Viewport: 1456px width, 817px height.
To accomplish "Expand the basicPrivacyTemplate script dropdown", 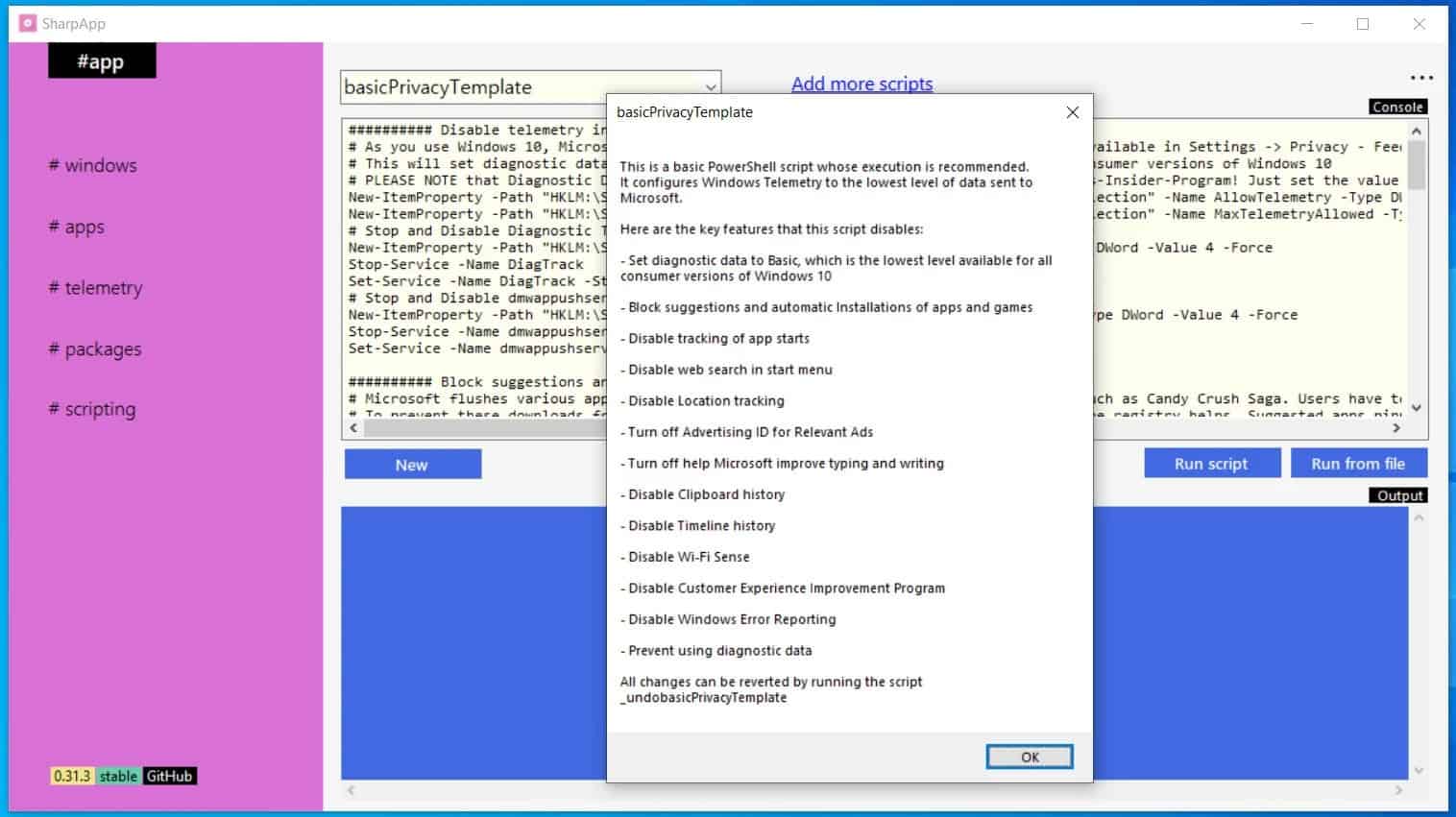I will 711,87.
